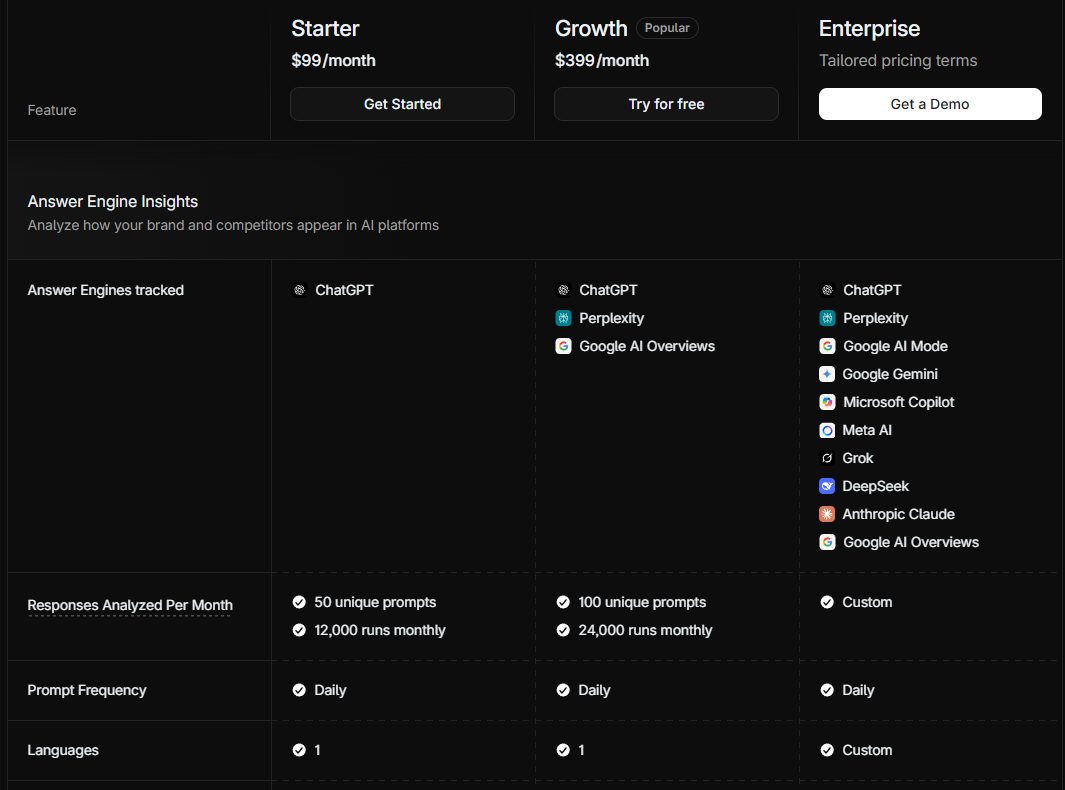
Task: Click the Google Gemini icon
Action: [827, 374]
